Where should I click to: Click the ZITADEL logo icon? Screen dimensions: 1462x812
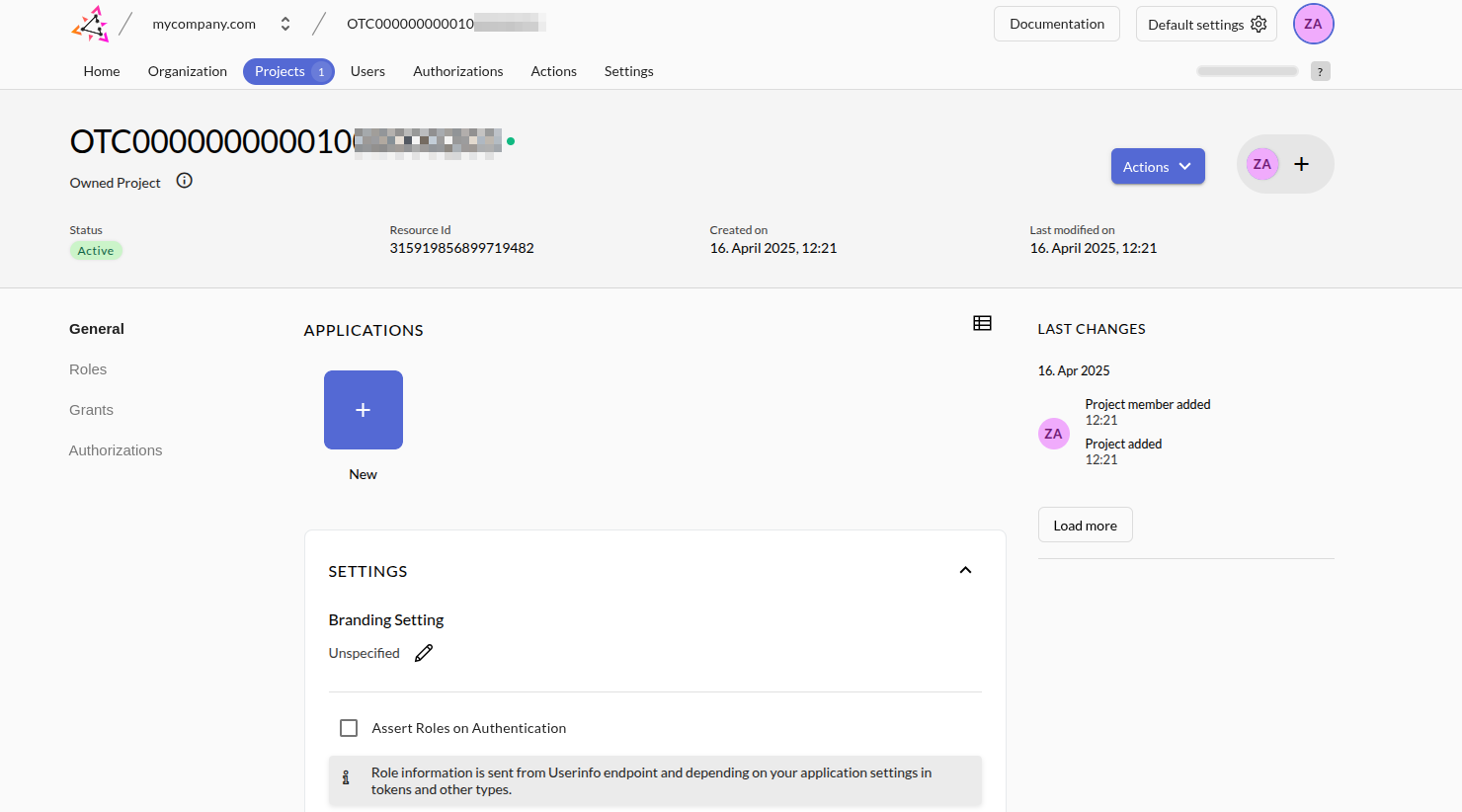90,25
